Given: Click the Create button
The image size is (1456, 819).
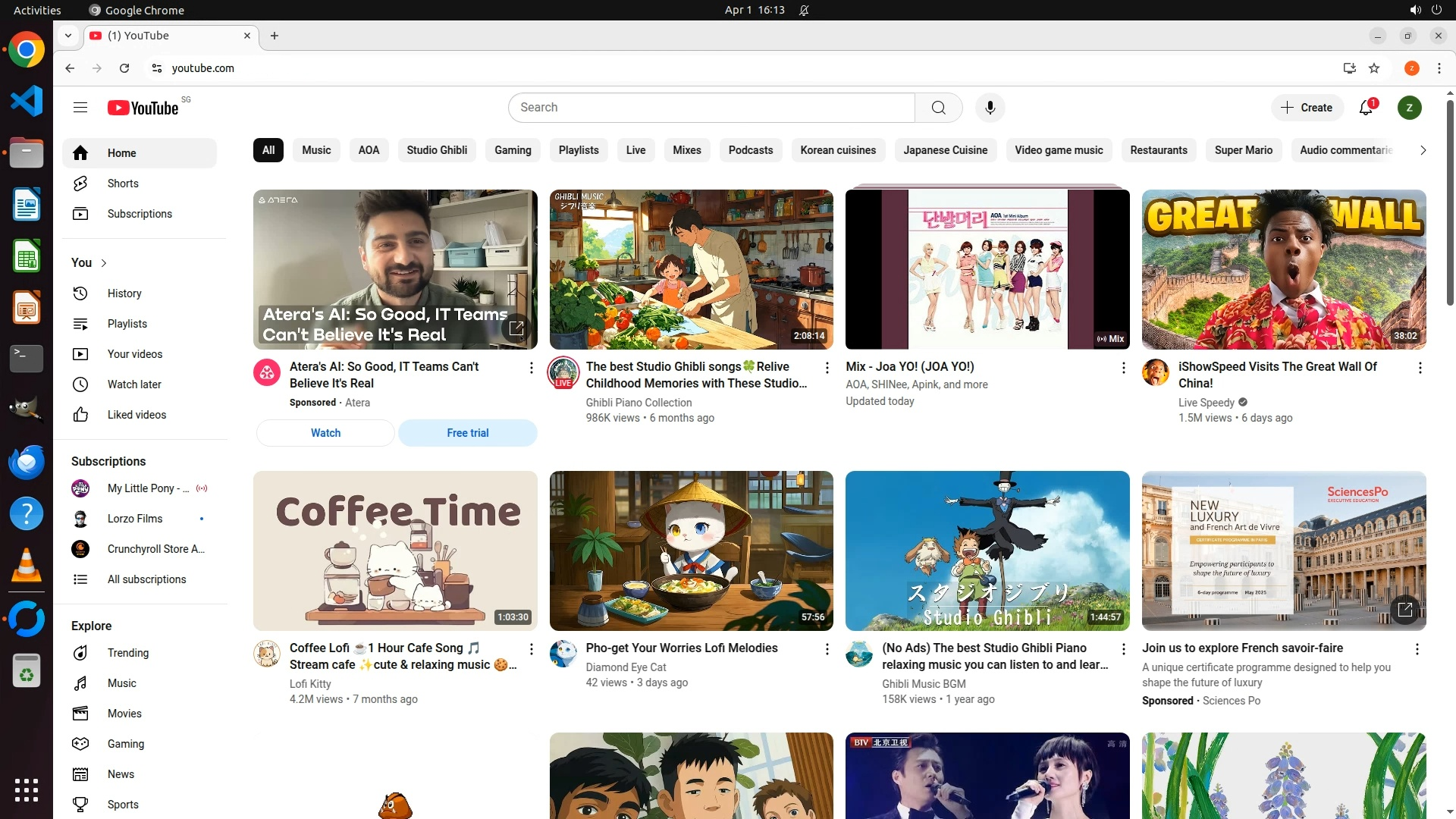Looking at the screenshot, I should coord(1307,108).
